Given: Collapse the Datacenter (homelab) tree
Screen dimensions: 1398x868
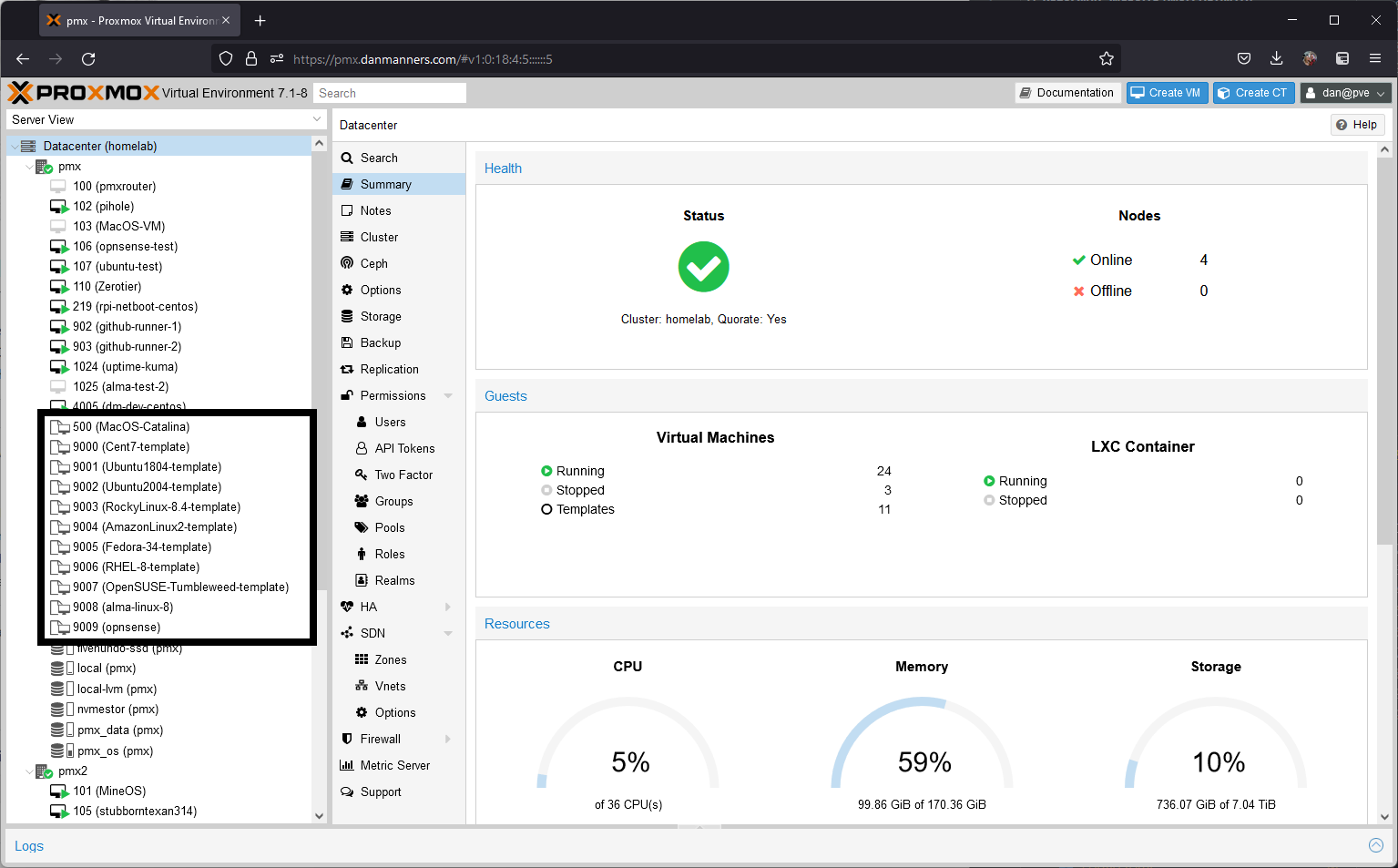Looking at the screenshot, I should 15,146.
